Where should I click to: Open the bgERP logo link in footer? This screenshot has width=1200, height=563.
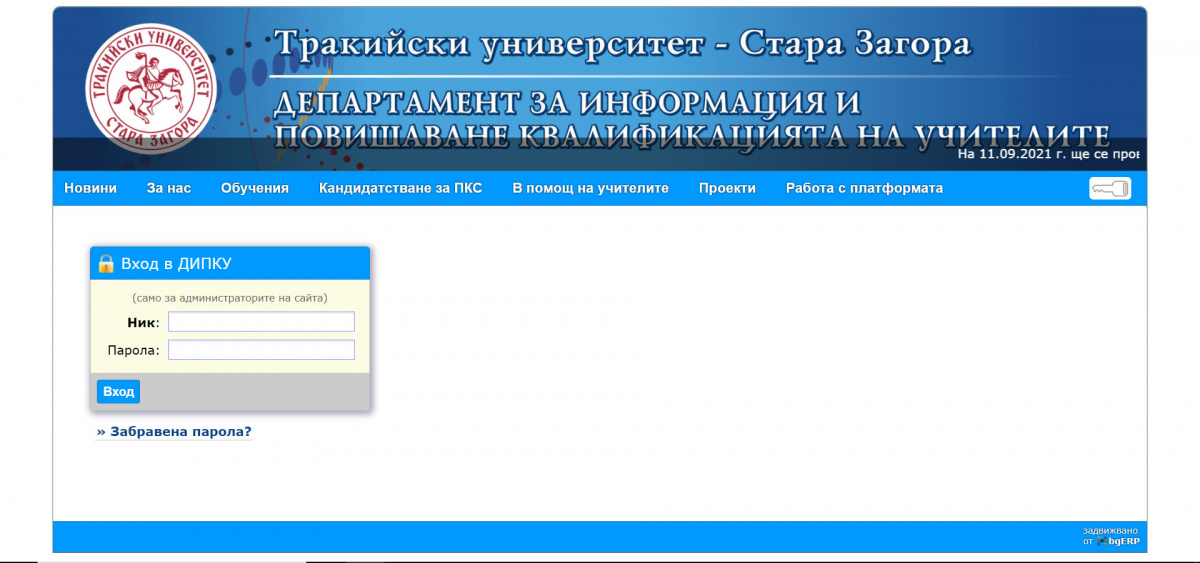tap(1118, 541)
